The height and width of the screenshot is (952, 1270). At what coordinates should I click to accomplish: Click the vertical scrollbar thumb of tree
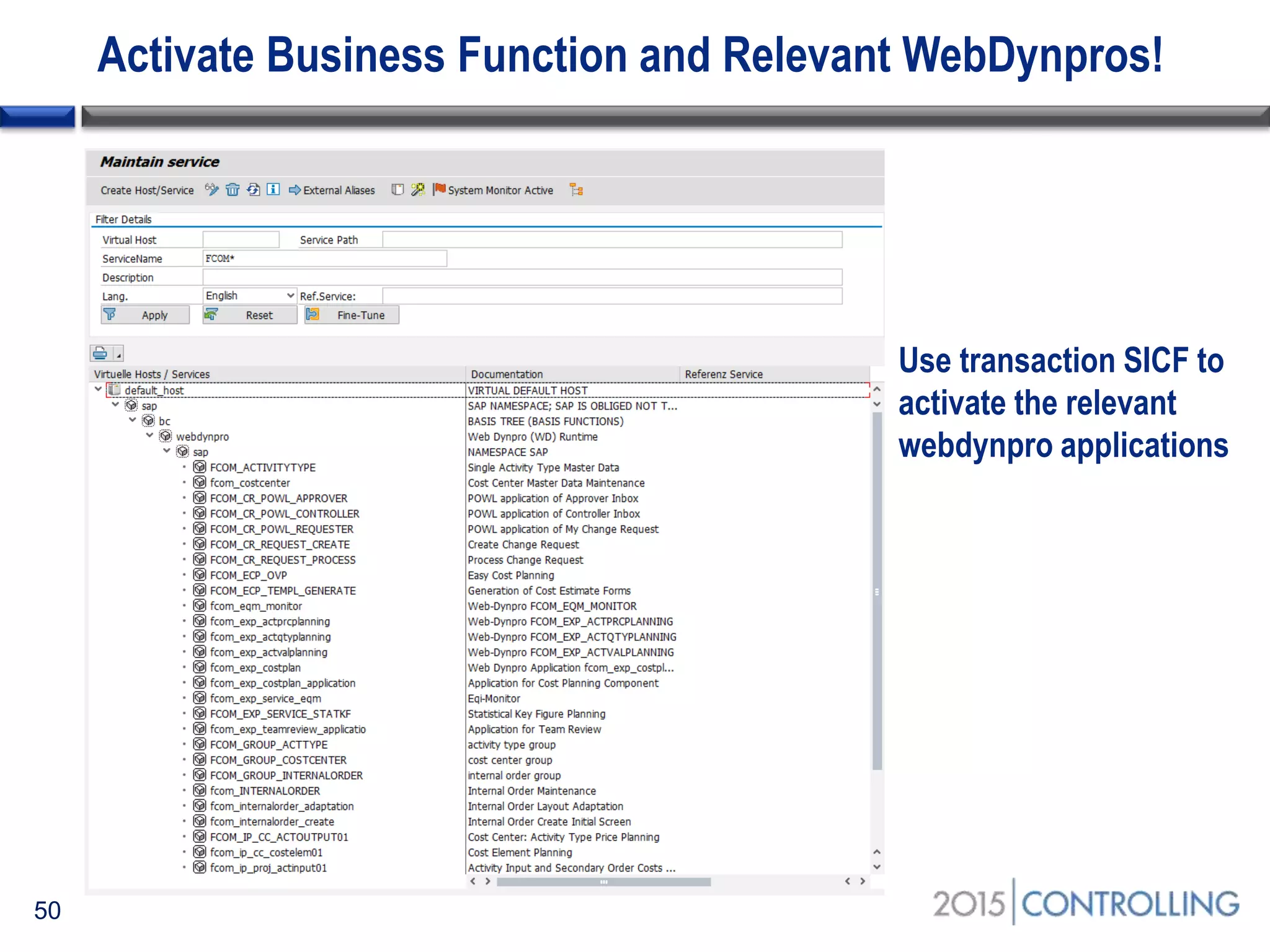pos(877,591)
